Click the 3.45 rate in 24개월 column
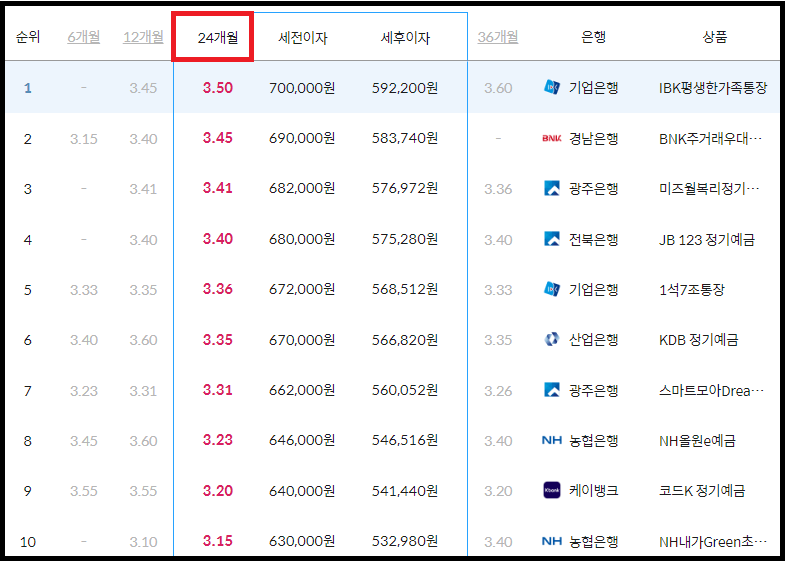 (x=218, y=138)
